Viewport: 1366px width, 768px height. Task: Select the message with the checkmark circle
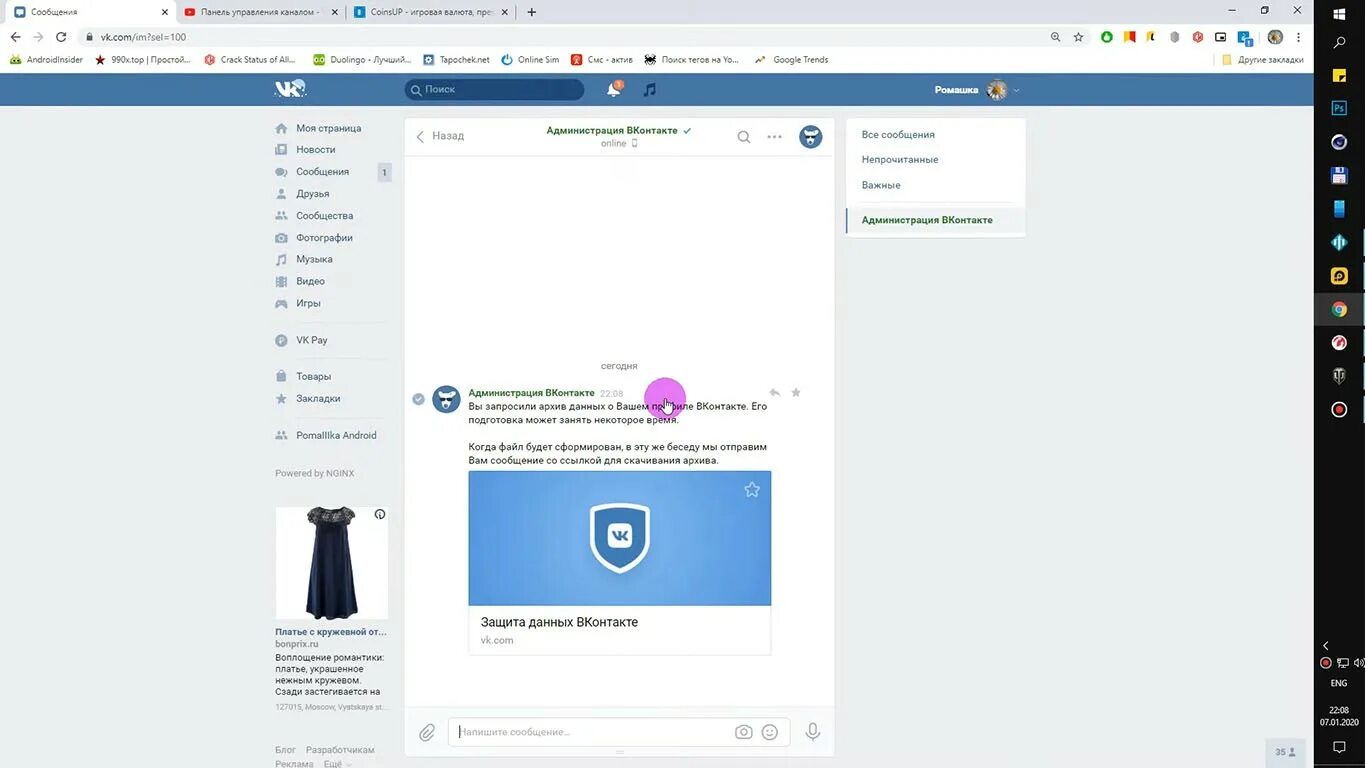[418, 399]
